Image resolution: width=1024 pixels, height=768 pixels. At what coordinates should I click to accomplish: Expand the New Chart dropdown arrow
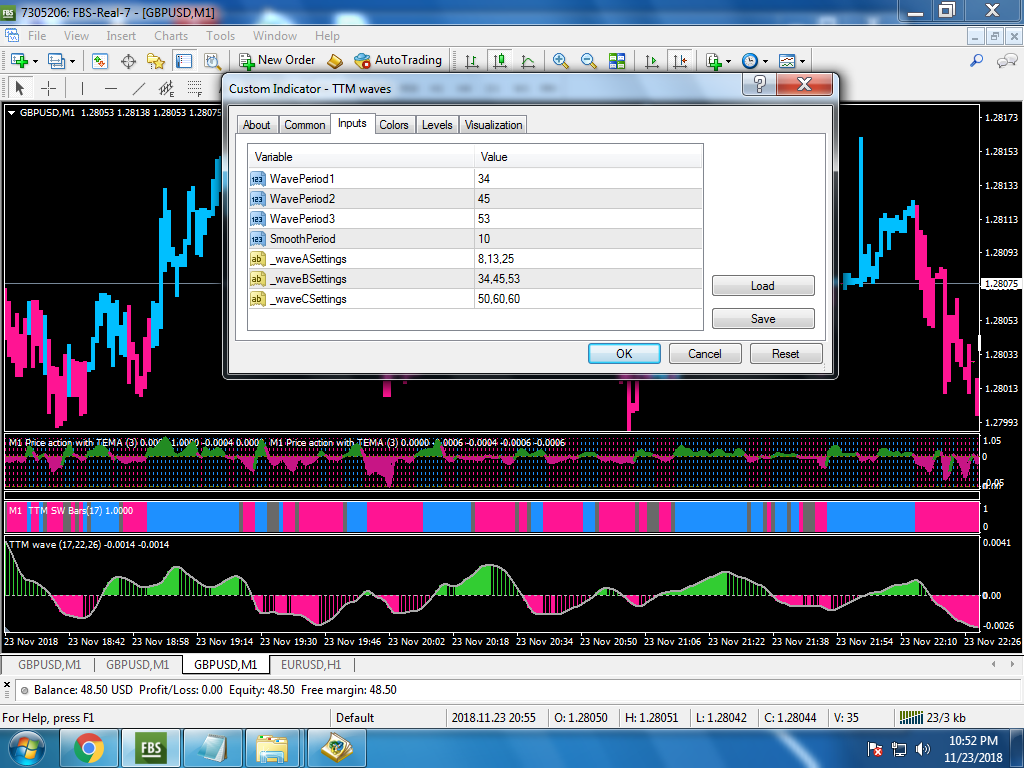click(x=35, y=61)
